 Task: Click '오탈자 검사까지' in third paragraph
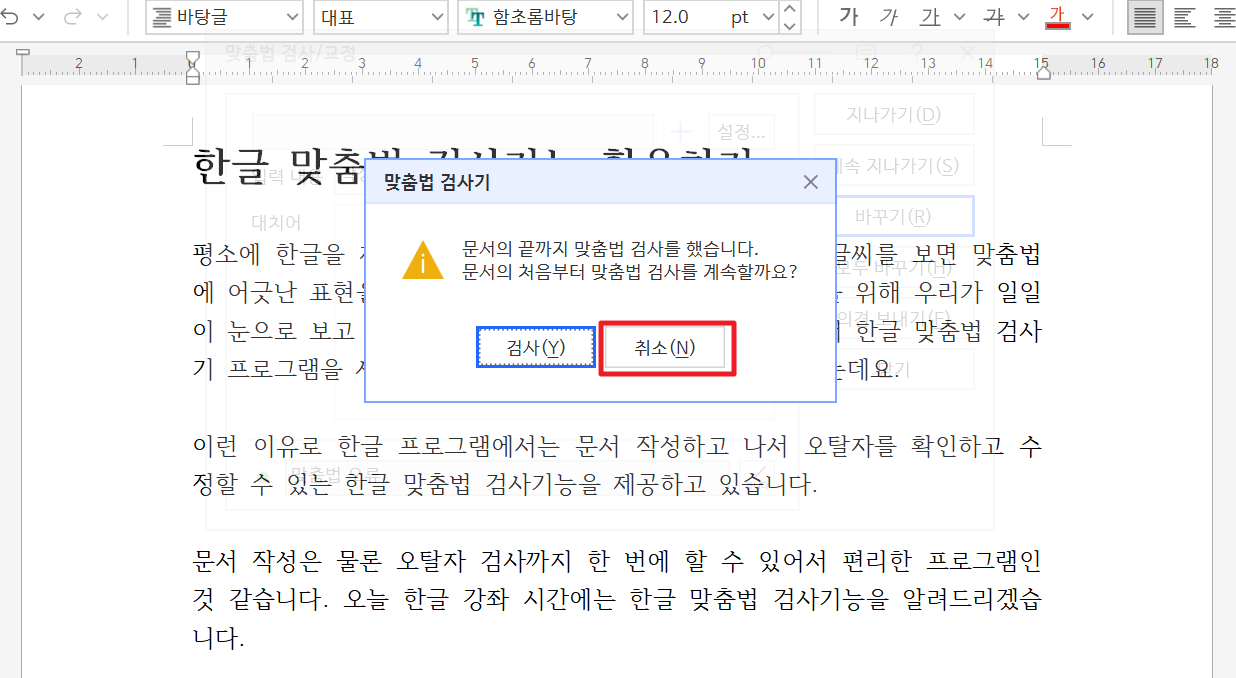(x=484, y=560)
